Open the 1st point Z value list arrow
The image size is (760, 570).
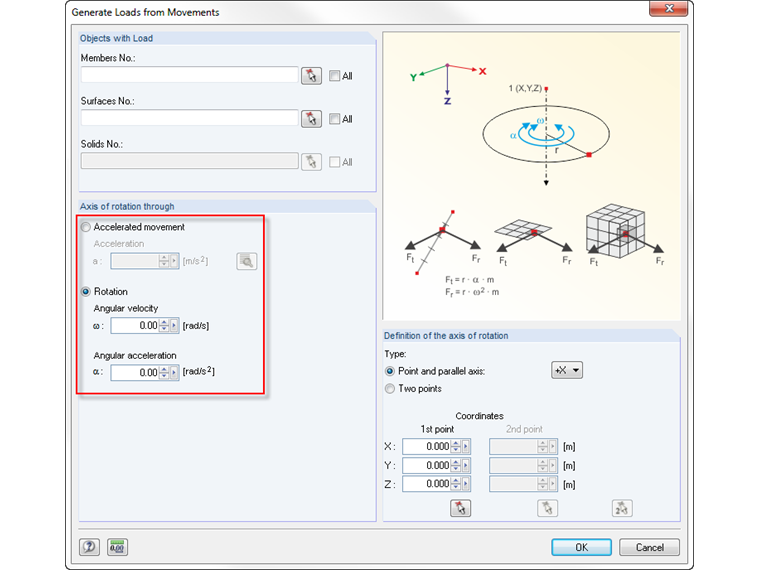click(x=466, y=484)
